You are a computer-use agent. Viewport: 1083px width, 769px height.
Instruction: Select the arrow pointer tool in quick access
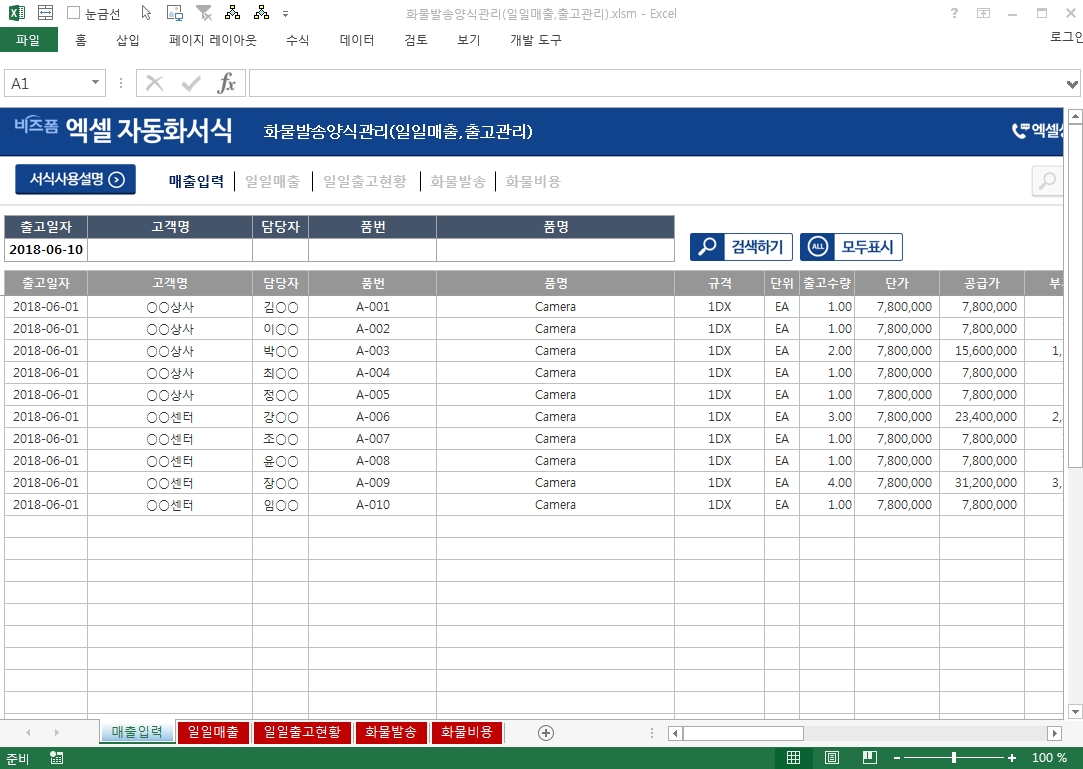146,14
